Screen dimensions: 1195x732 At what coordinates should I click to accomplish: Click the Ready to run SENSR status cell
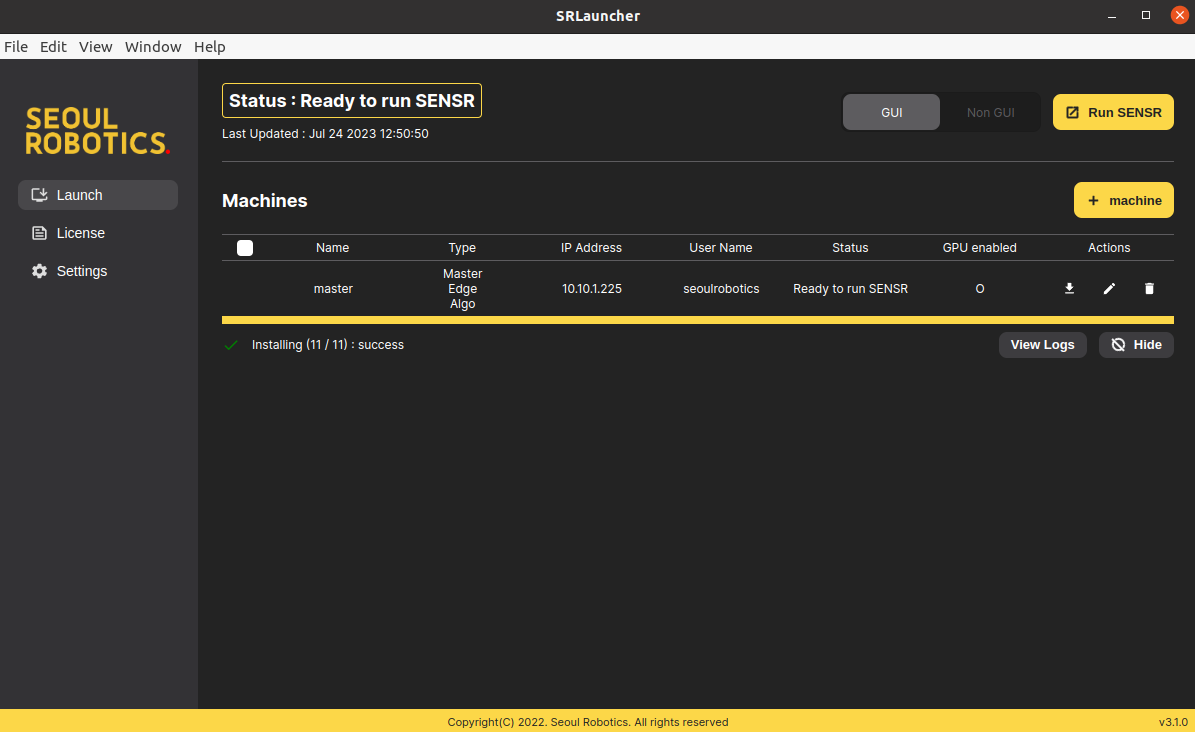851,289
